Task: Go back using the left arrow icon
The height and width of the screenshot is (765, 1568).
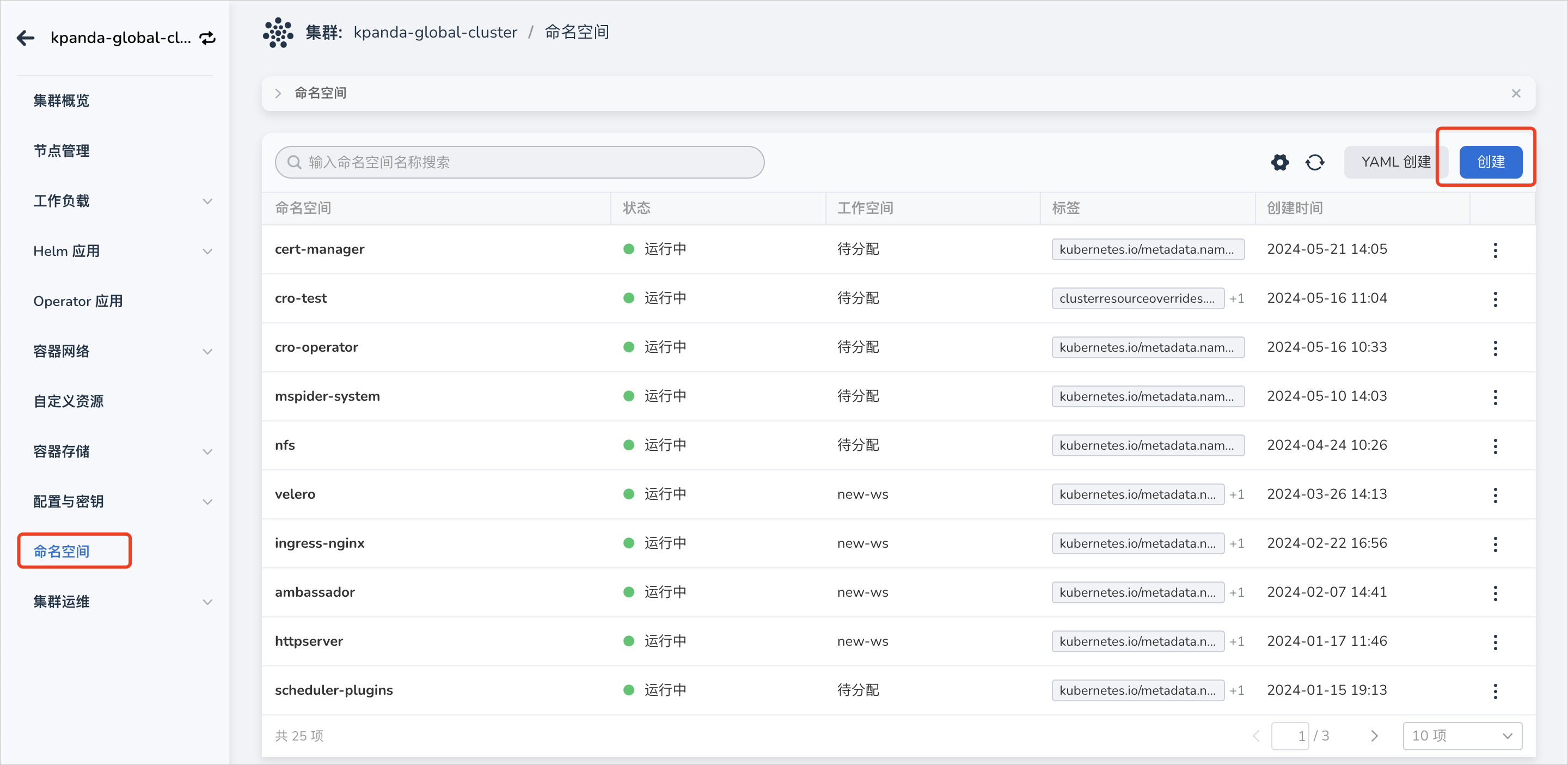Action: pos(26,38)
